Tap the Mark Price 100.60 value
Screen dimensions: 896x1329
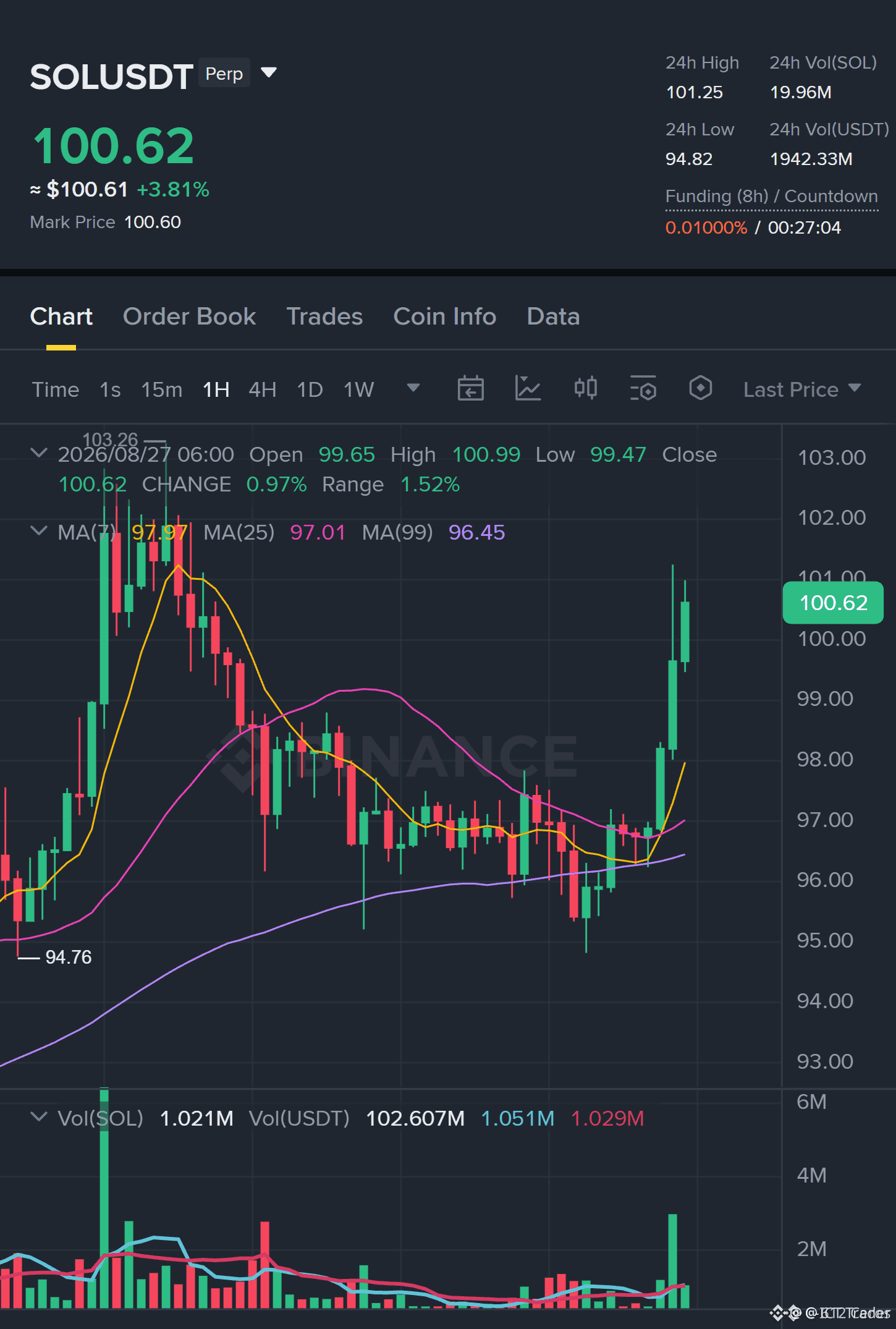pos(152,222)
